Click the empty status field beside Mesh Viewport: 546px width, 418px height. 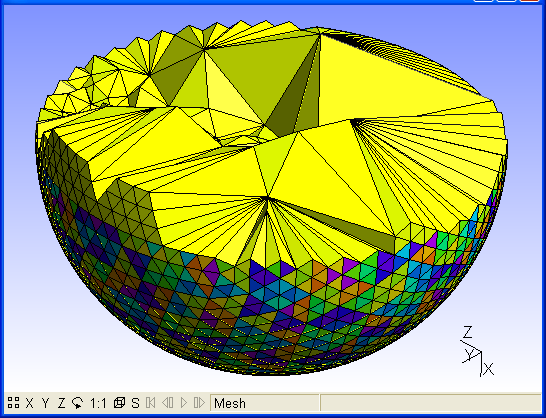point(430,403)
